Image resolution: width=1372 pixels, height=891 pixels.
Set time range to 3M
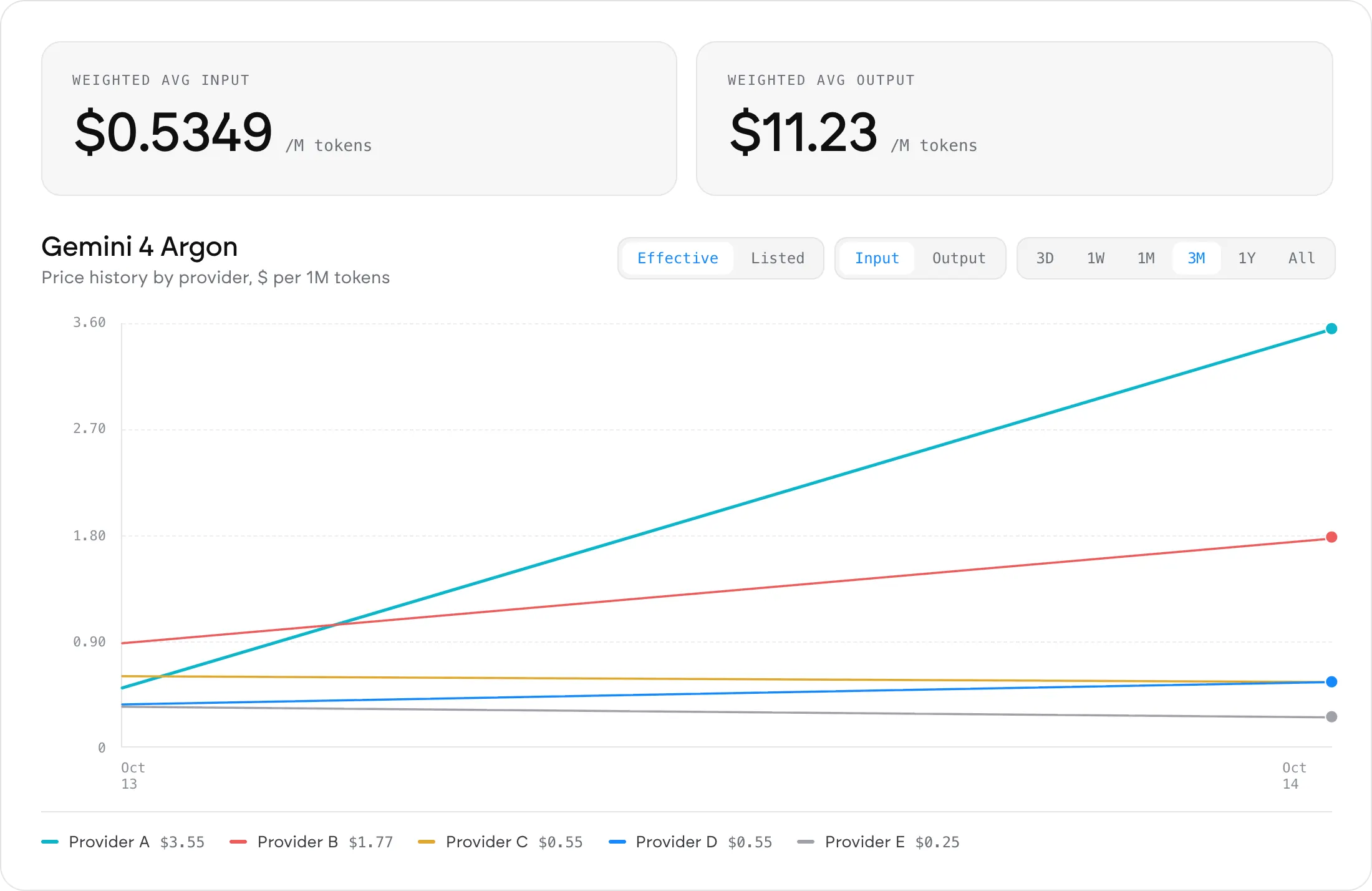click(1196, 258)
